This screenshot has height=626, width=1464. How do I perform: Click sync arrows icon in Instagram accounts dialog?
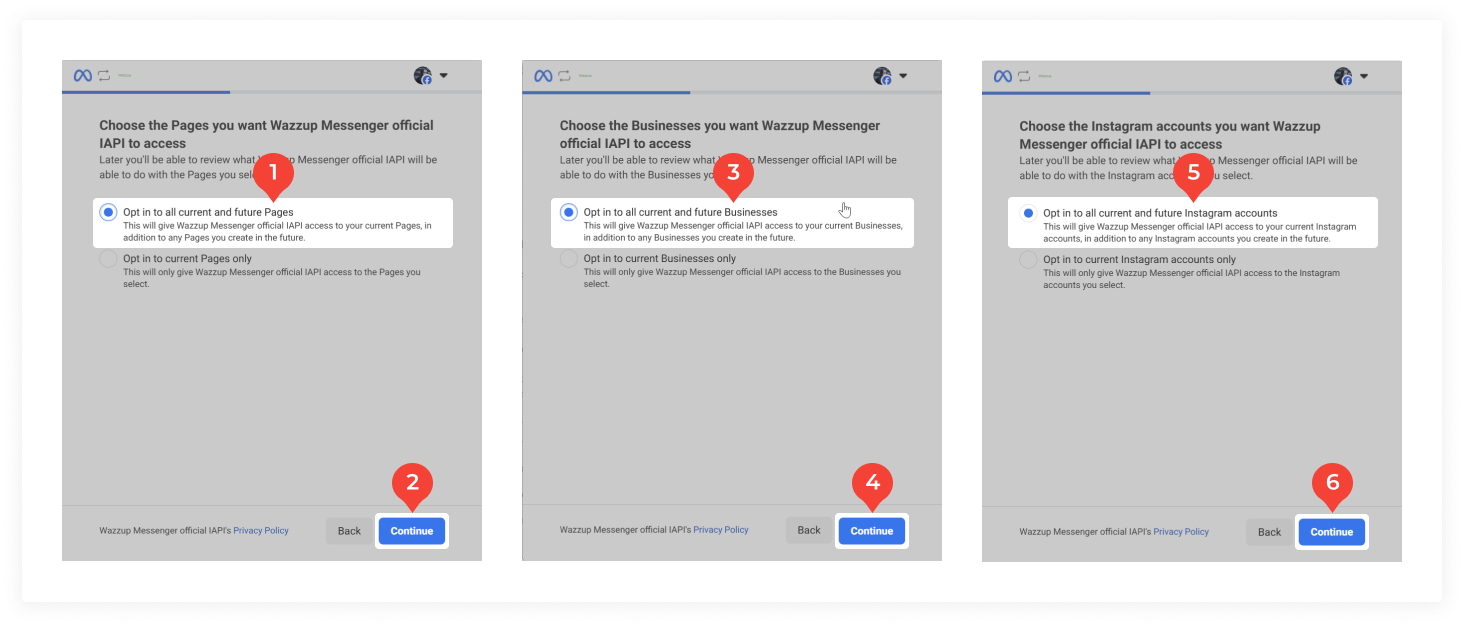pyautogui.click(x=1025, y=76)
